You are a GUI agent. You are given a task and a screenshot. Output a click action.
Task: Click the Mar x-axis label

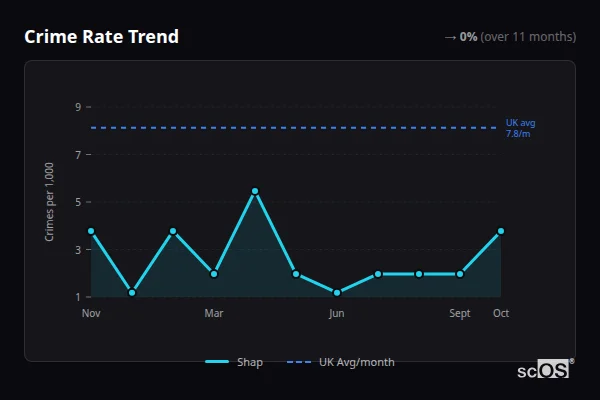[214, 313]
